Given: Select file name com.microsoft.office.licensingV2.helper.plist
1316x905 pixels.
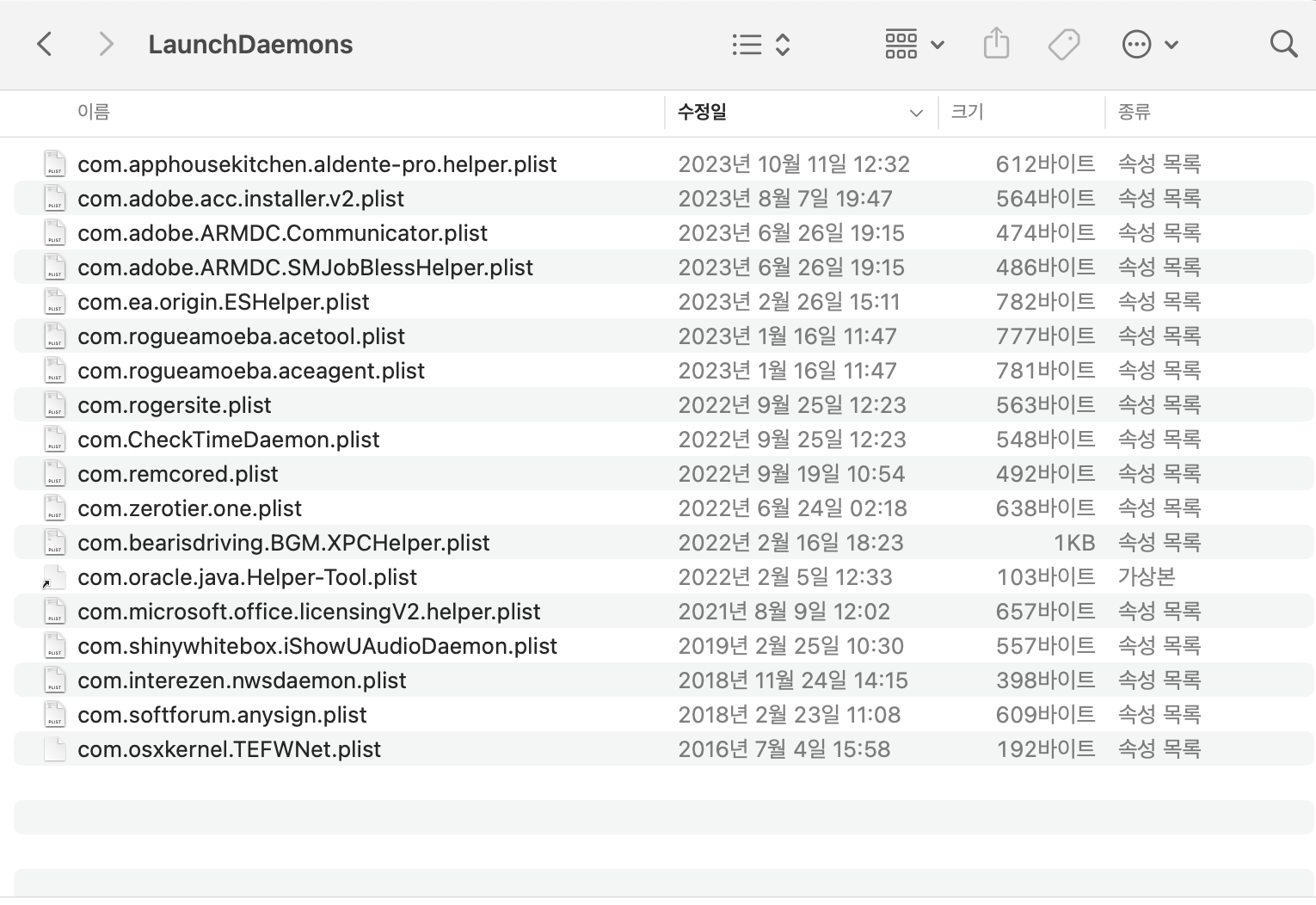Looking at the screenshot, I should 309,612.
